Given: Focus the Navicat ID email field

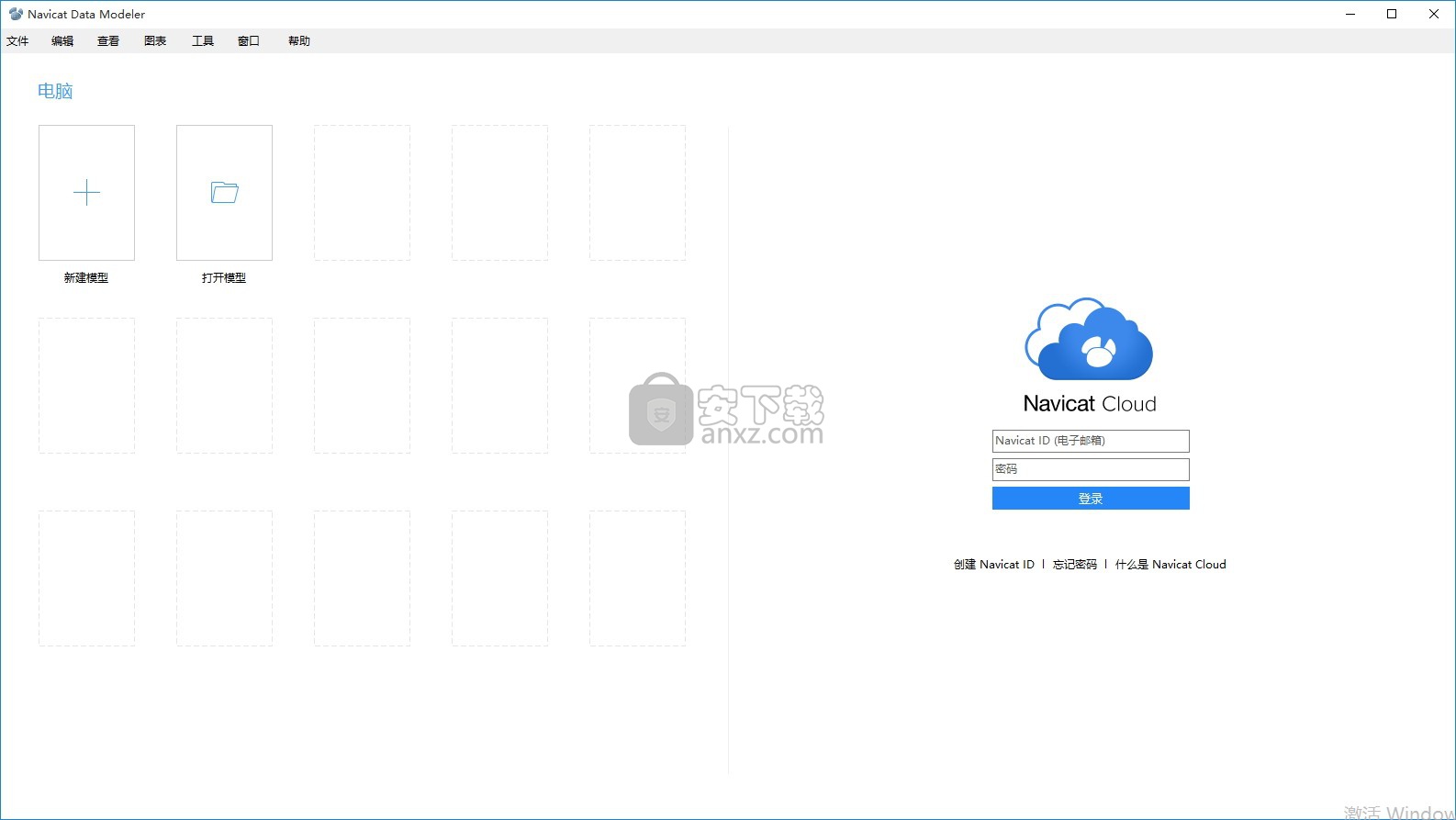Looking at the screenshot, I should click(1091, 441).
